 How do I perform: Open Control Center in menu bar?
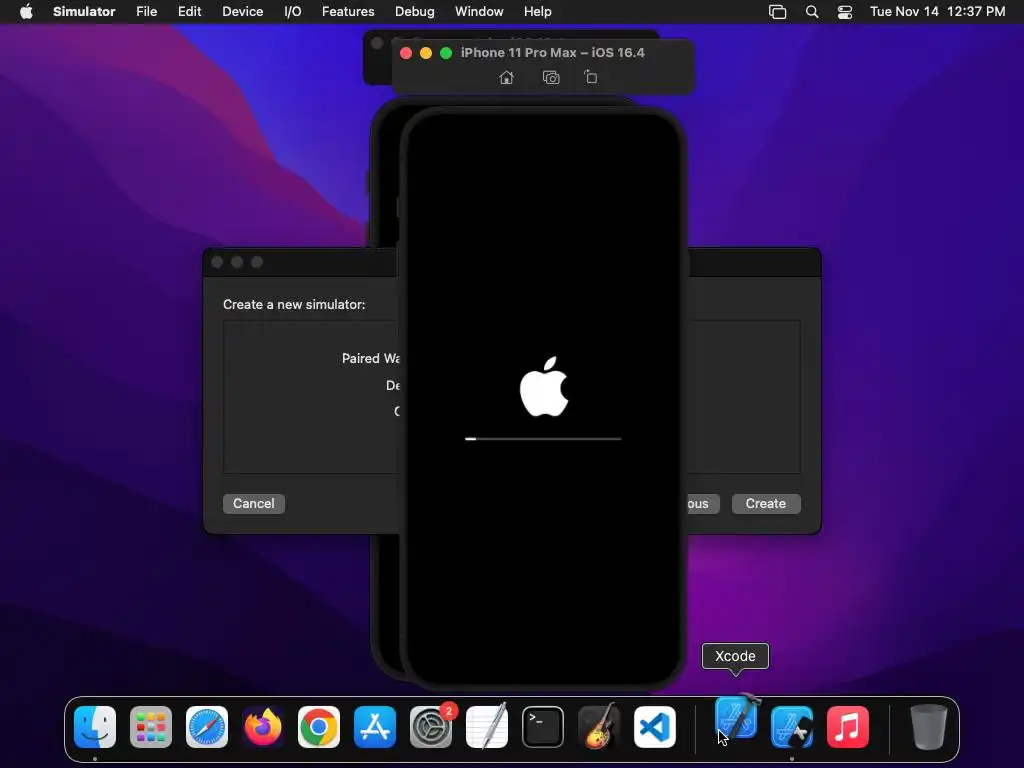pos(844,12)
